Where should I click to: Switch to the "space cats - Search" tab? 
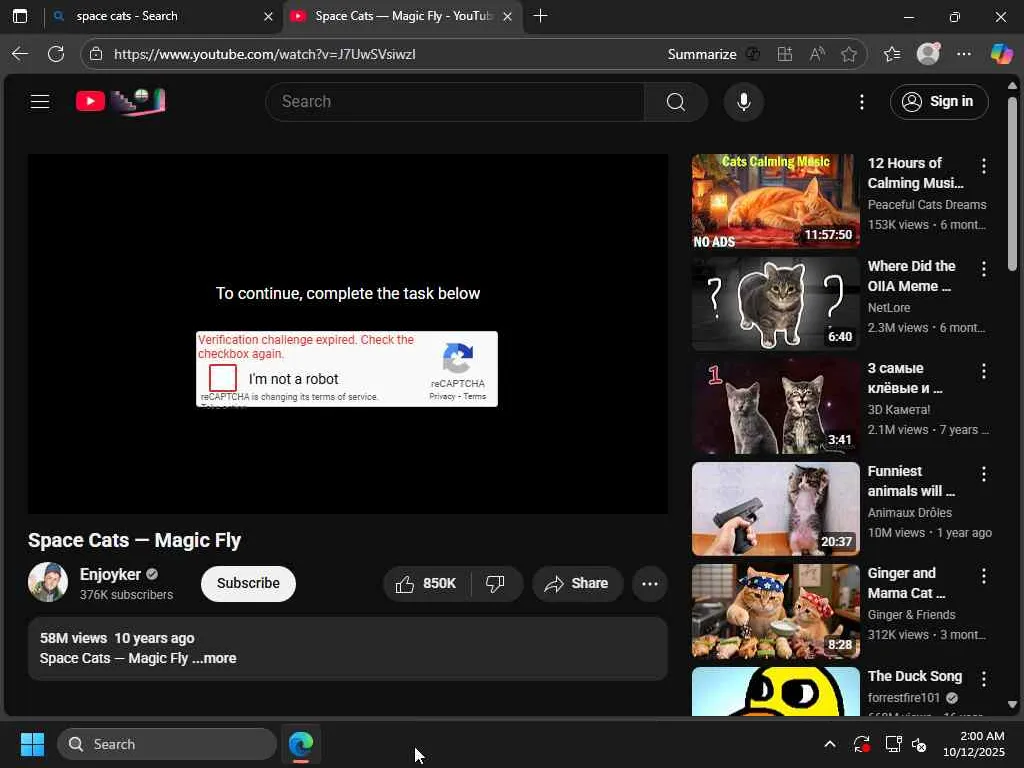point(161,16)
